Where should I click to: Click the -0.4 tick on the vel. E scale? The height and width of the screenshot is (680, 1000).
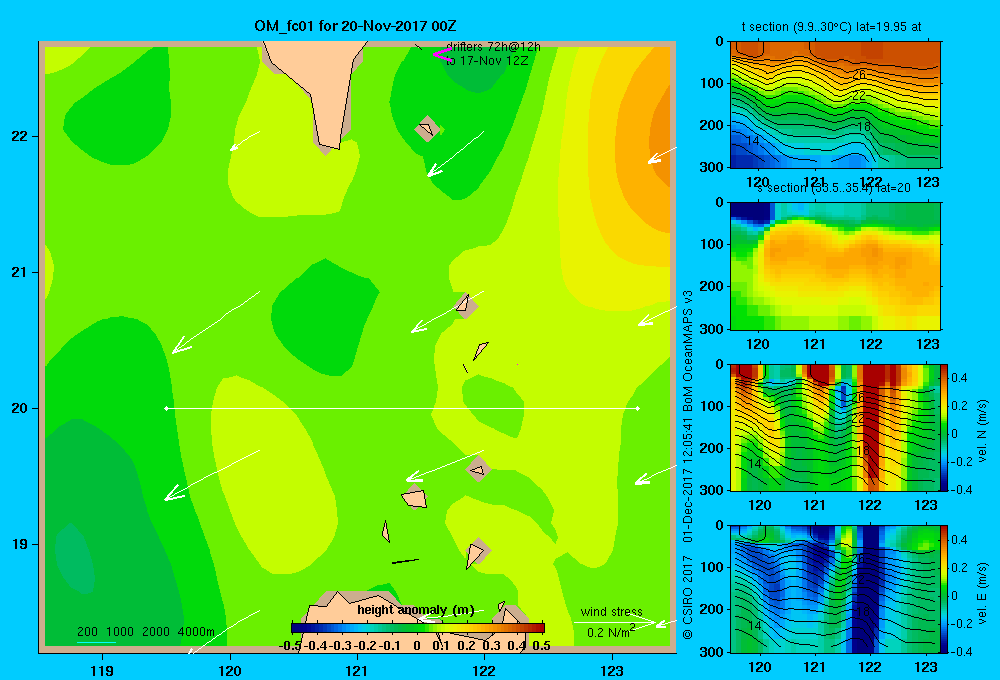961,651
